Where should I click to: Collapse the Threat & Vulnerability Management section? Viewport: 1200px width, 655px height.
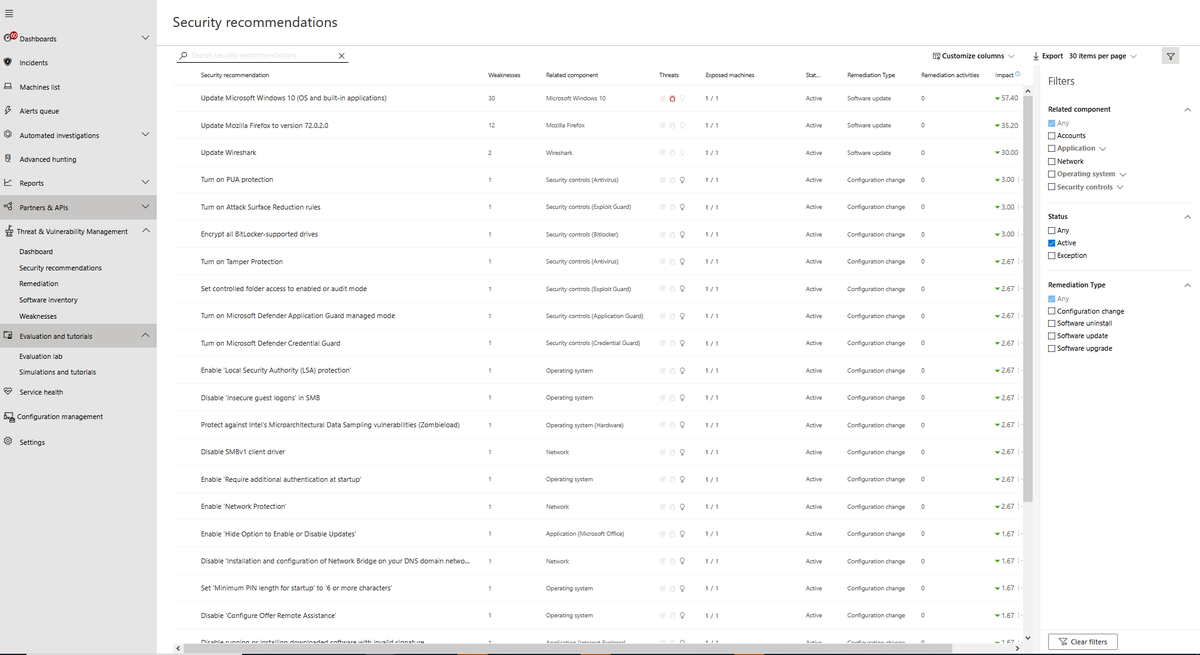tap(145, 230)
